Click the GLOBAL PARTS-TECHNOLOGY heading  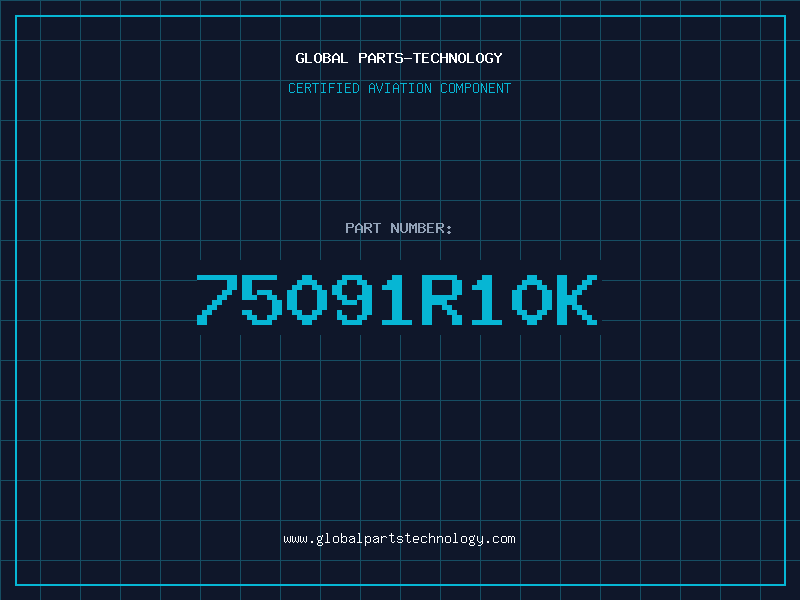[x=399, y=58]
